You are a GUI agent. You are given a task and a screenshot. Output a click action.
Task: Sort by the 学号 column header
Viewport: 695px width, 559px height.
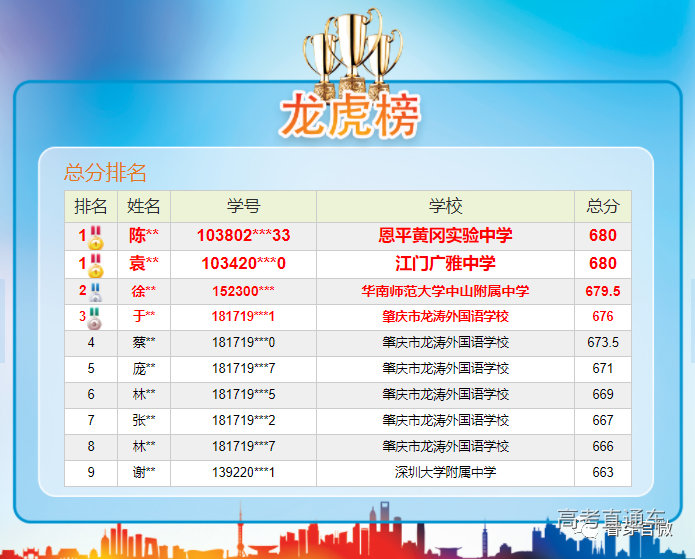(243, 206)
